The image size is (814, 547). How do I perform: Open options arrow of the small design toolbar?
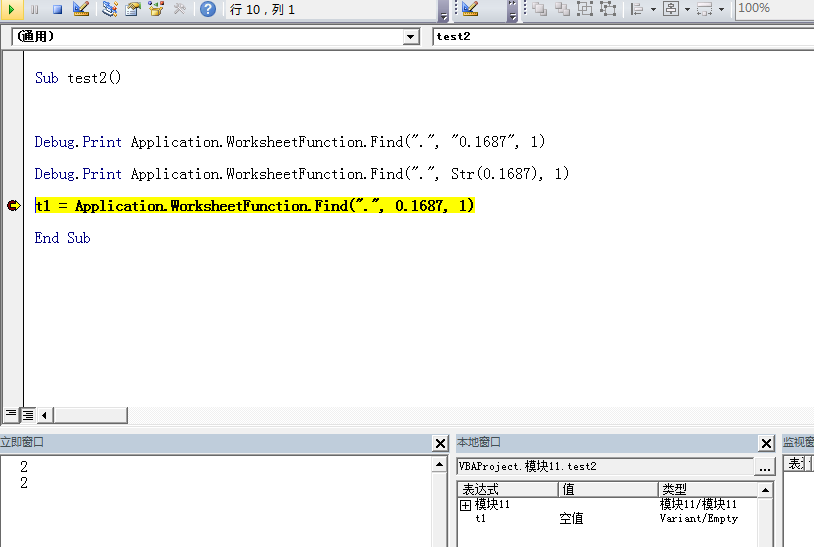[512, 10]
